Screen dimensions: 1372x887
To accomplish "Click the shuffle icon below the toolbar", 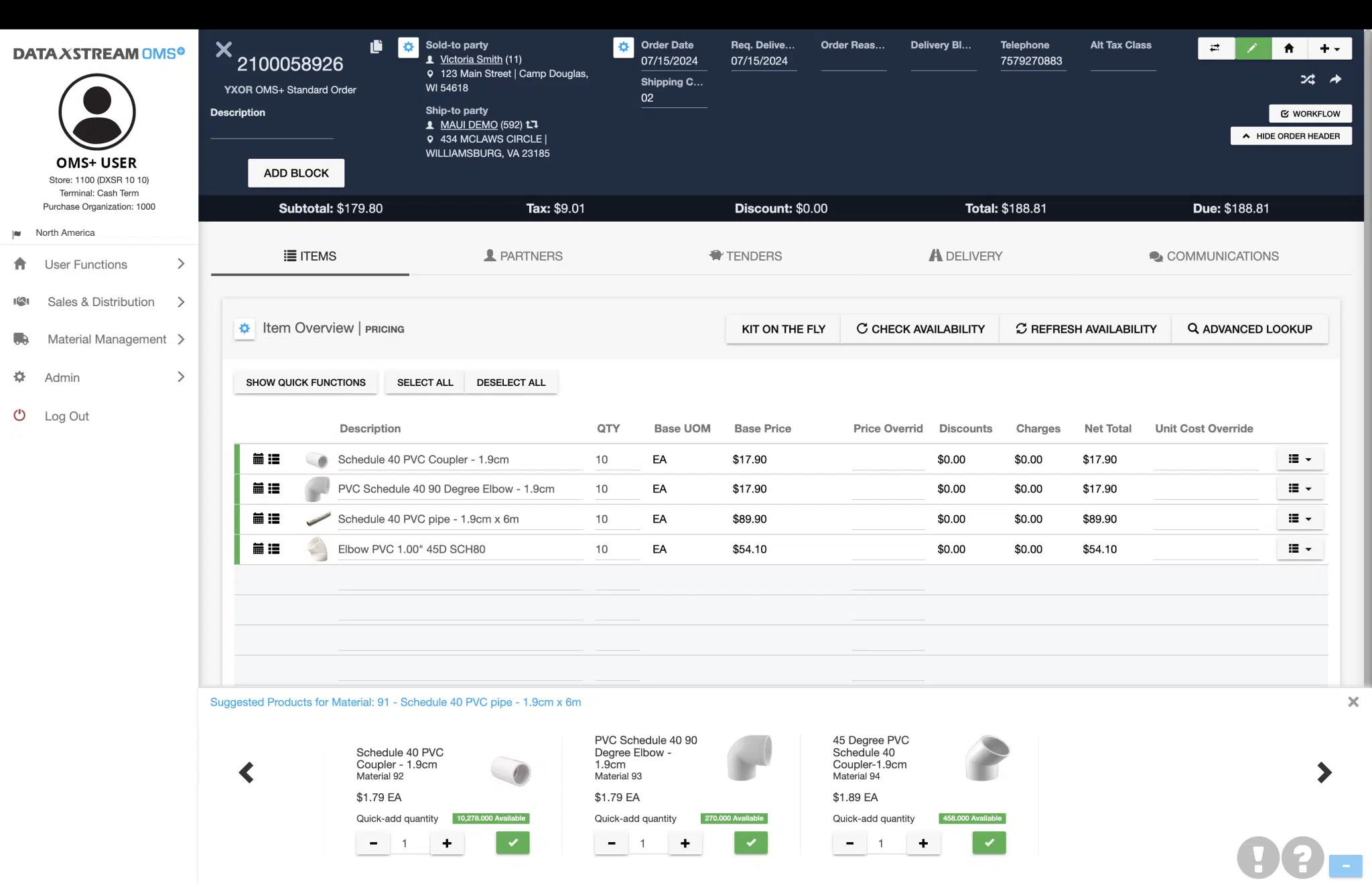I will pyautogui.click(x=1308, y=79).
